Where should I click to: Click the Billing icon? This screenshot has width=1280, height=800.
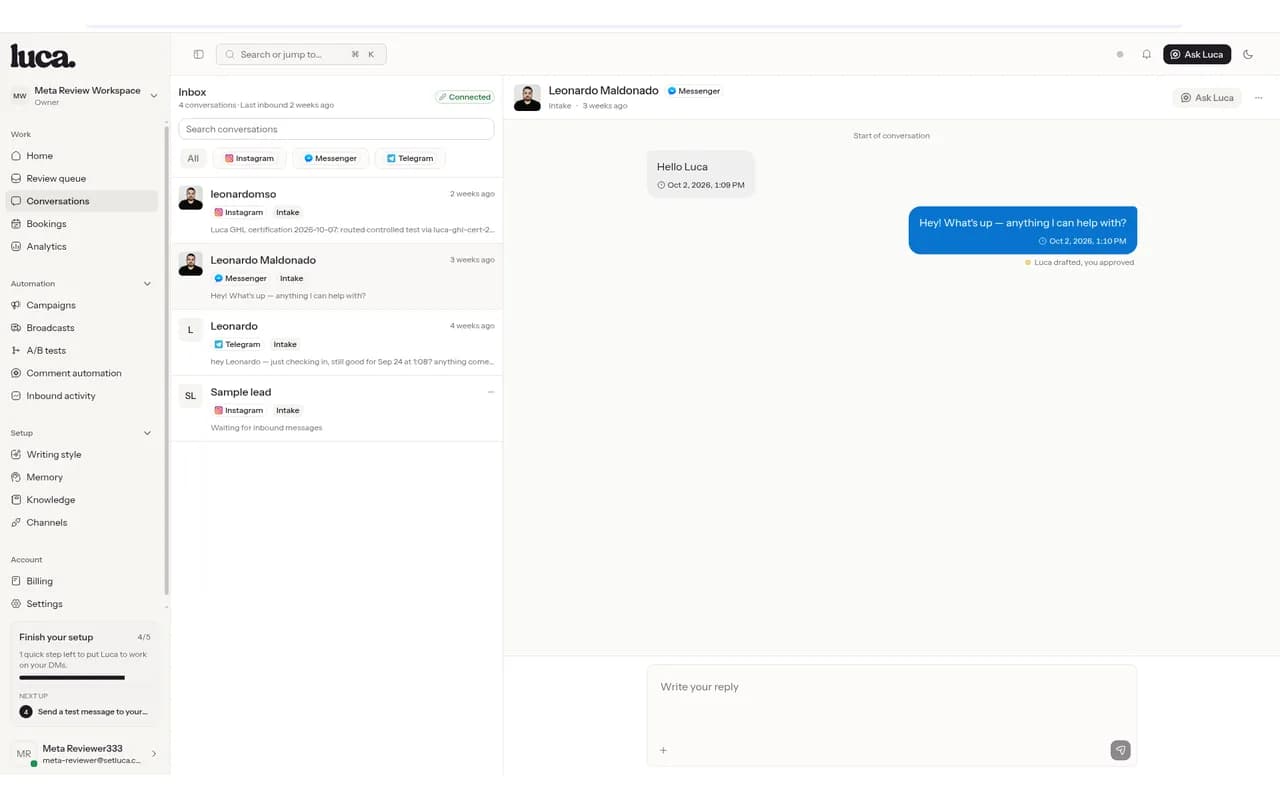pyautogui.click(x=16, y=581)
